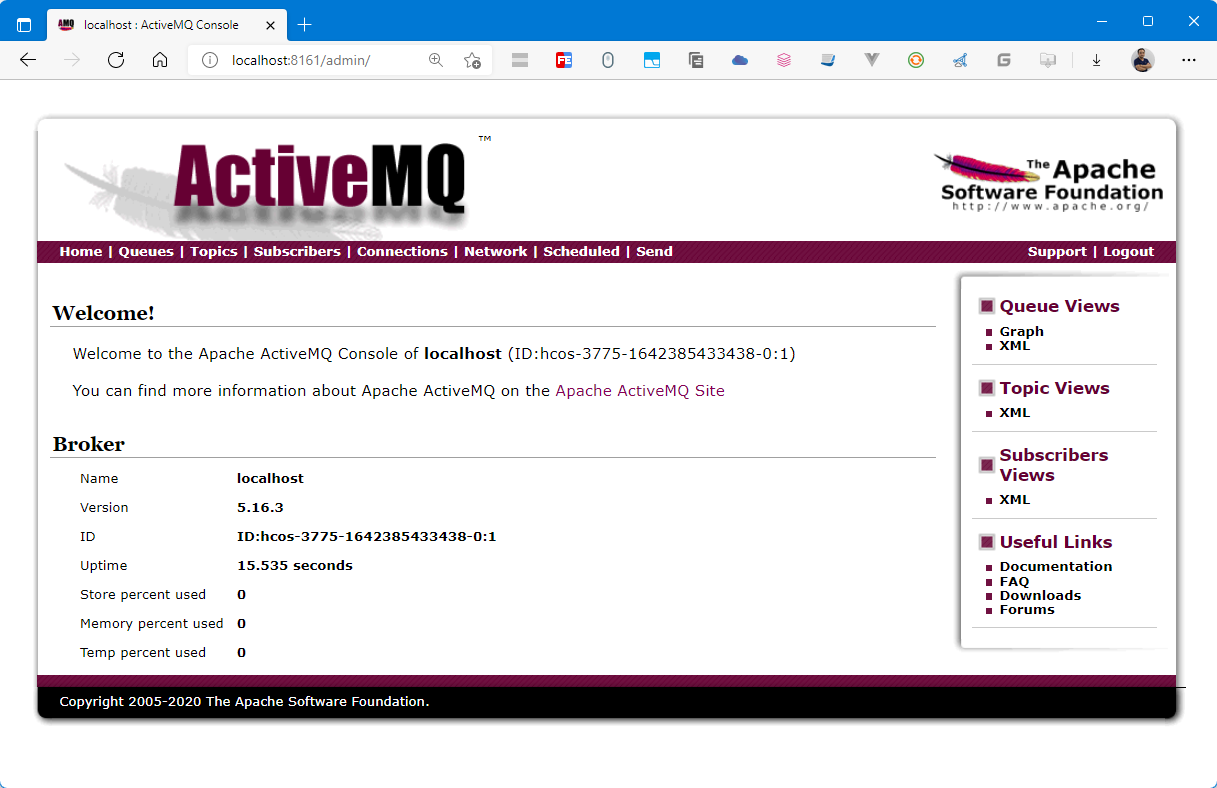The height and width of the screenshot is (788, 1217).
Task: Open Queue Views Graph link
Action: coord(1021,331)
